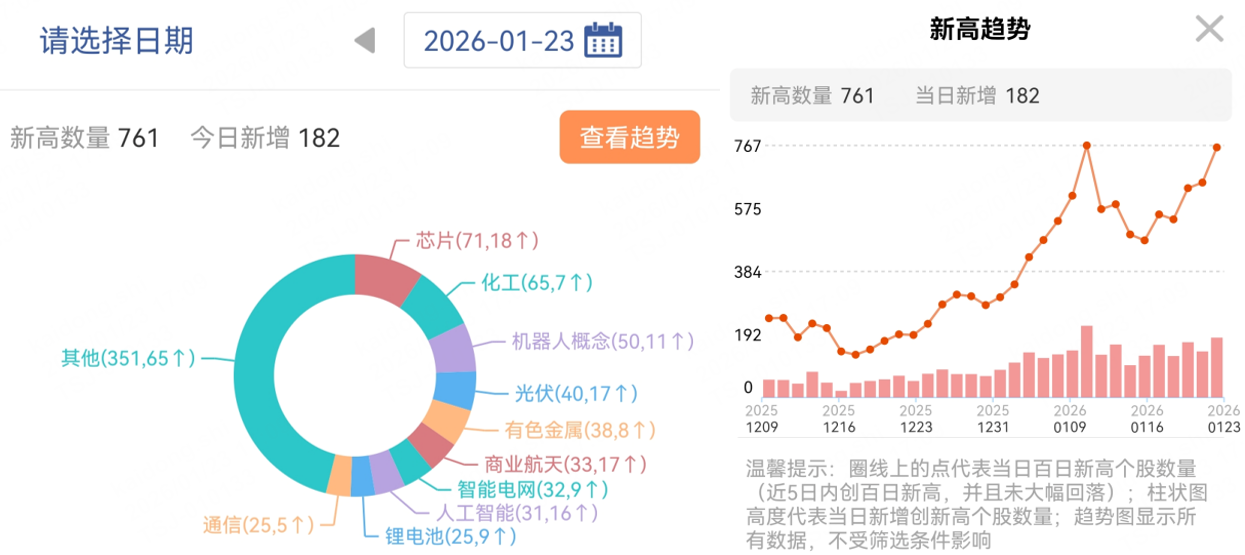The image size is (1245, 555).
Task: Select the 锂电池 sector label
Action: pyautogui.click(x=452, y=537)
